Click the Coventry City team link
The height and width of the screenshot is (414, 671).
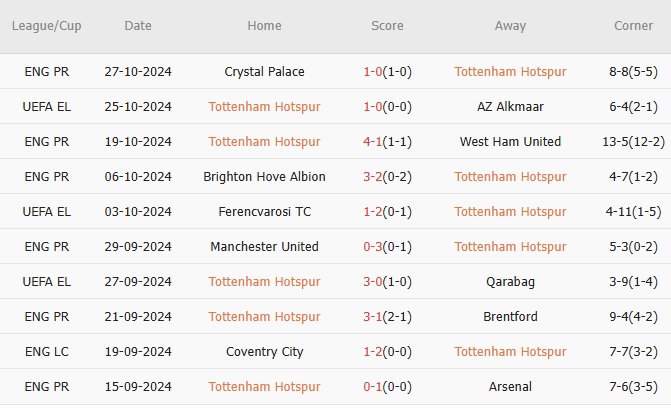[x=264, y=352]
